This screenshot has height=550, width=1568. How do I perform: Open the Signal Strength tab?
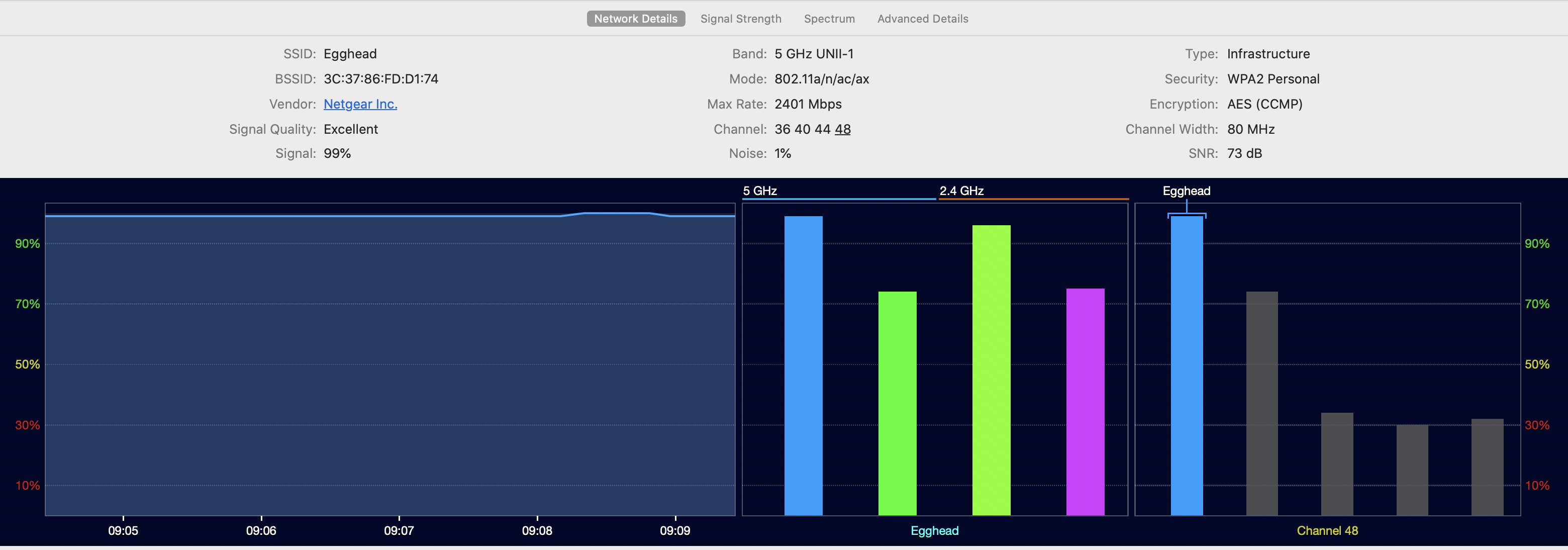[740, 19]
